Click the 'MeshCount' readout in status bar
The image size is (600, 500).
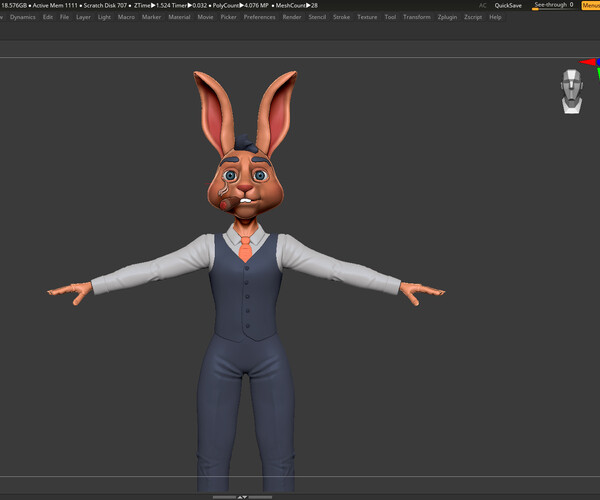[x=297, y=5]
